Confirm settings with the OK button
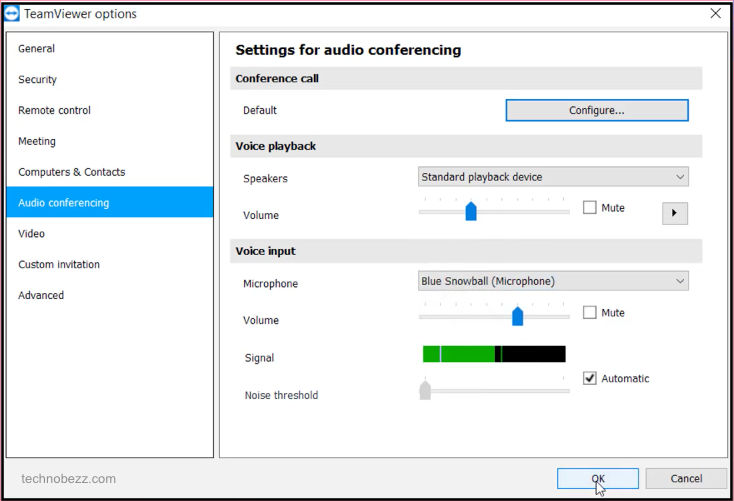 tap(598, 479)
